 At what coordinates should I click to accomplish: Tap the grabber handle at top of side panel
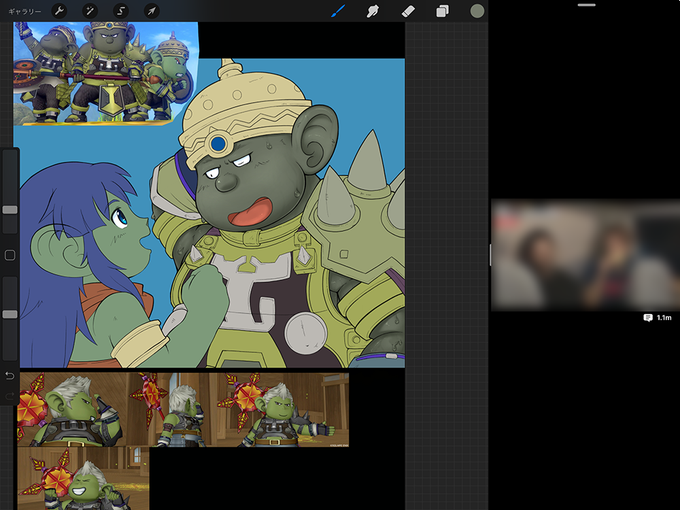coord(586,5)
